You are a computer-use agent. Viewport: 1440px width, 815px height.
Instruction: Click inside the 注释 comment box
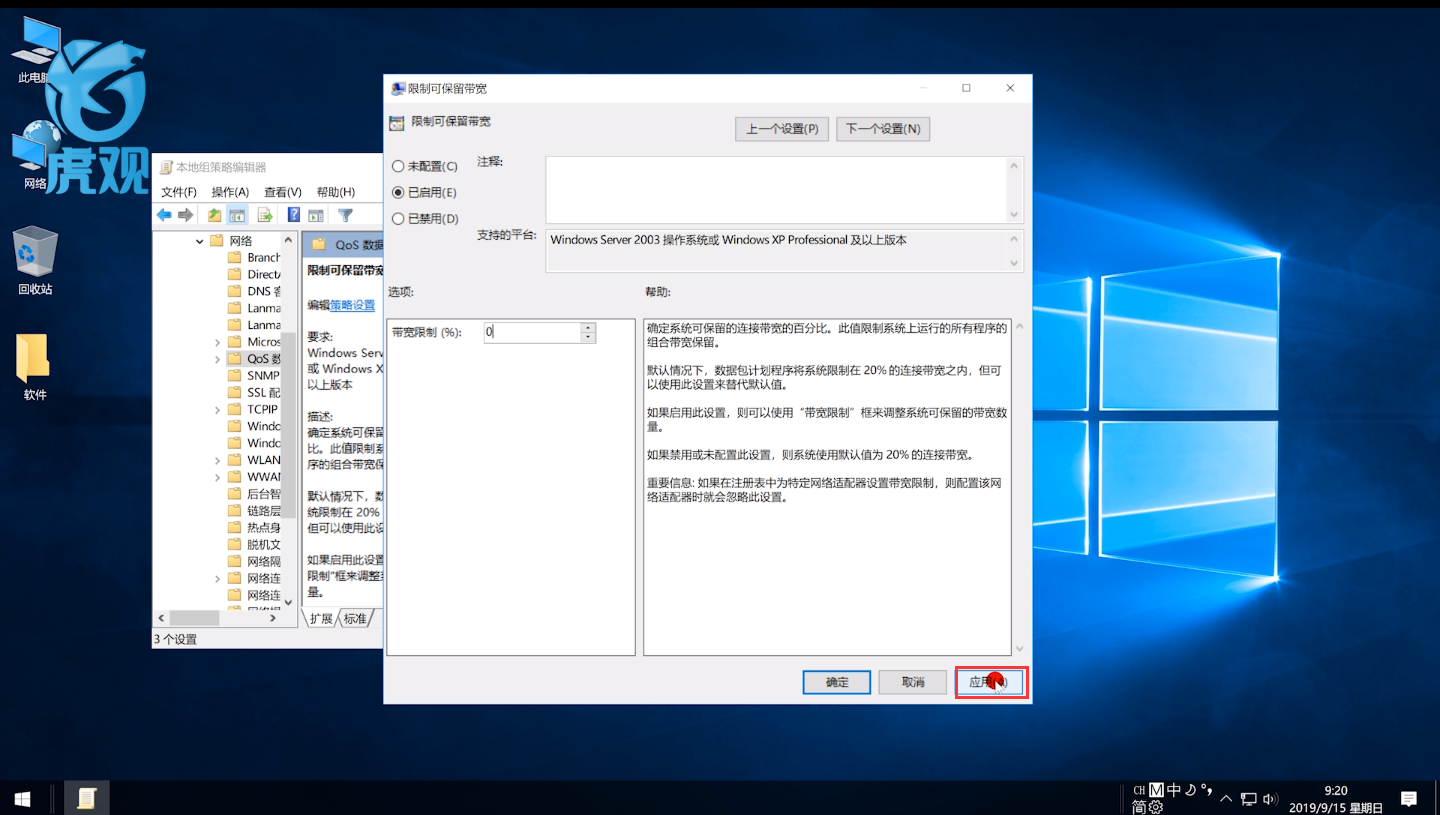point(776,190)
